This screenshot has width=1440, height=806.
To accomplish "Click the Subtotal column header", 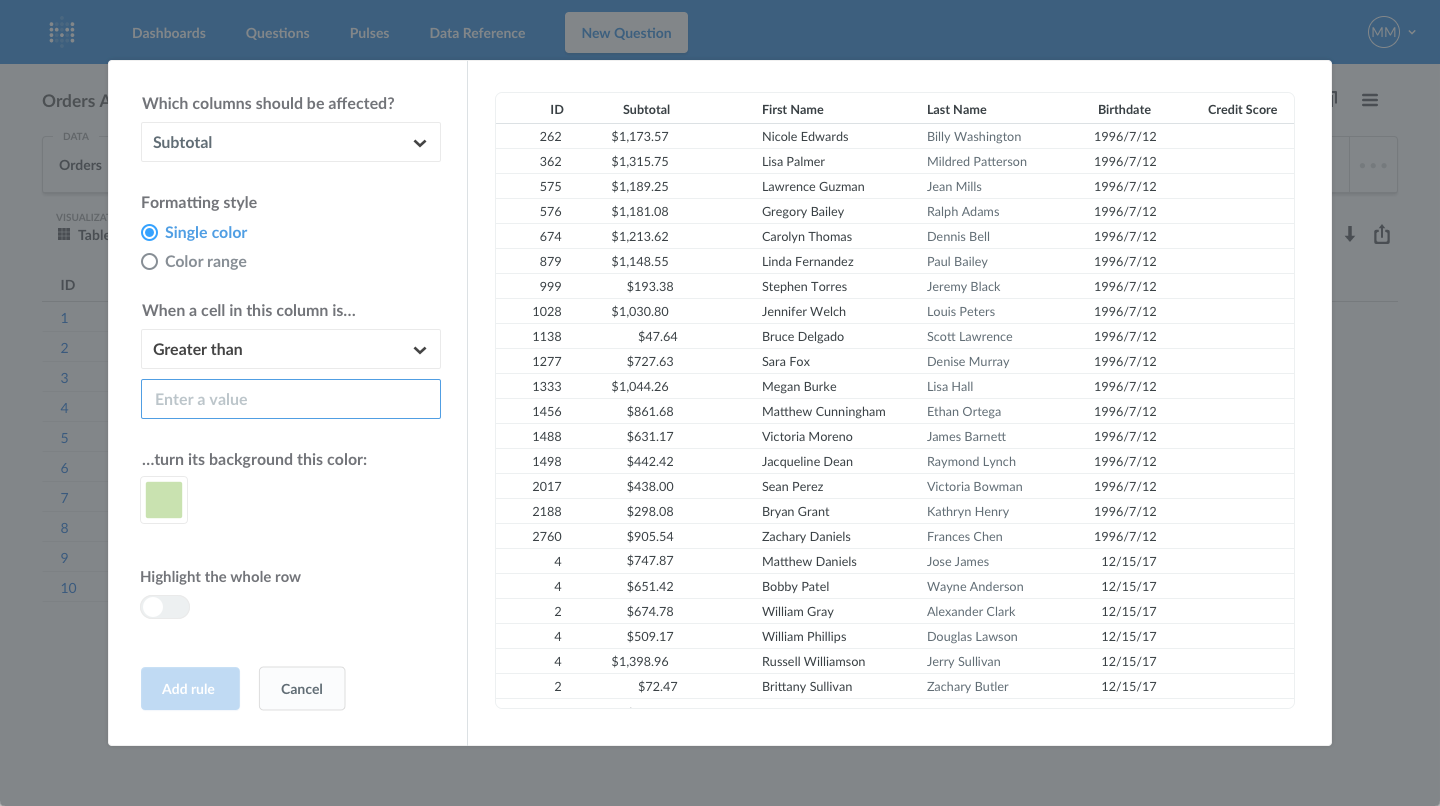I will 646,109.
